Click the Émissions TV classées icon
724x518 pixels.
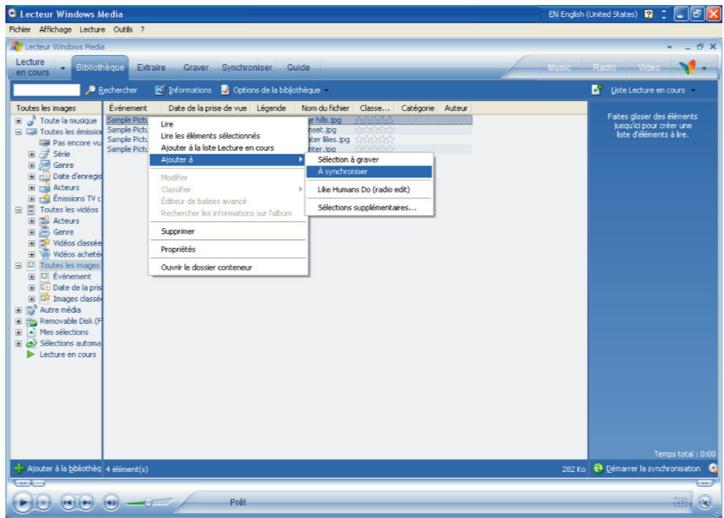pyautogui.click(x=44, y=199)
